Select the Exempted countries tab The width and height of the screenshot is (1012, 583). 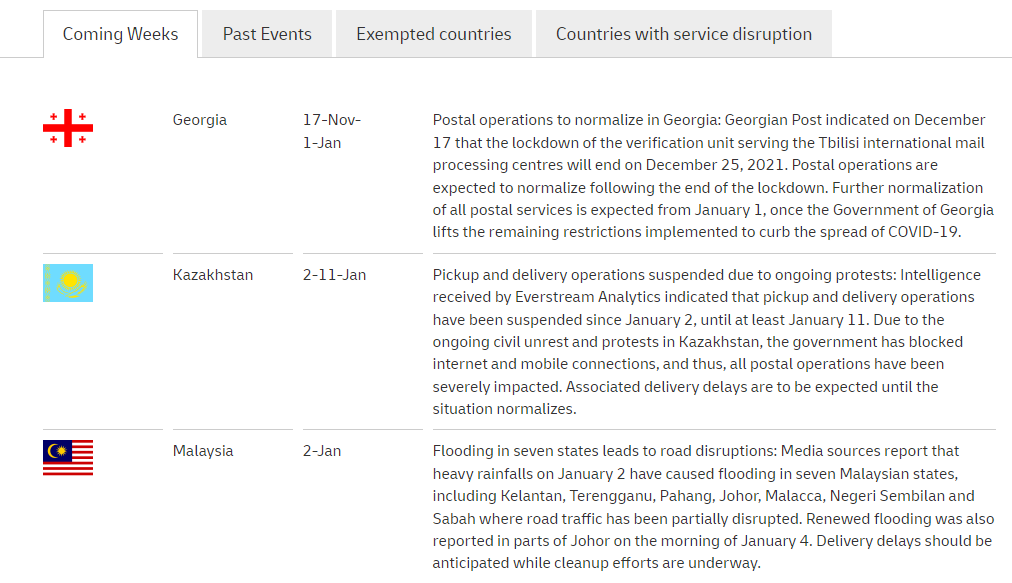(433, 34)
